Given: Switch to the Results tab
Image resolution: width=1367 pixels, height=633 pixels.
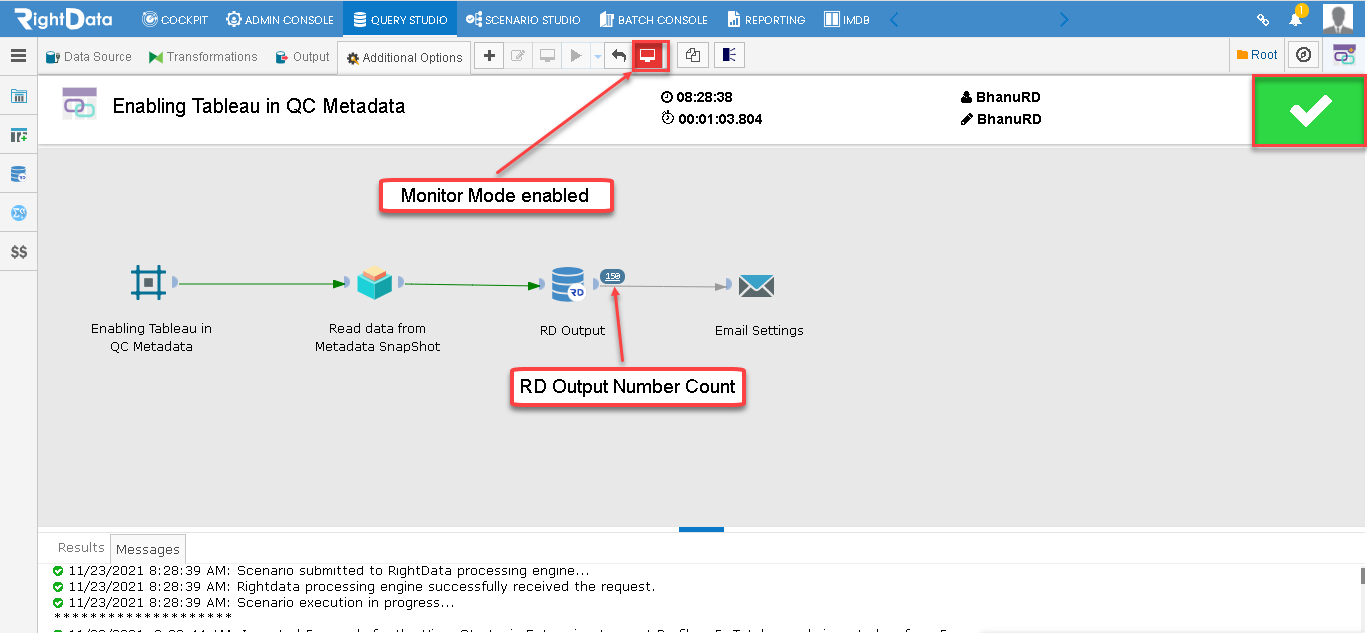Looking at the screenshot, I should point(81,548).
